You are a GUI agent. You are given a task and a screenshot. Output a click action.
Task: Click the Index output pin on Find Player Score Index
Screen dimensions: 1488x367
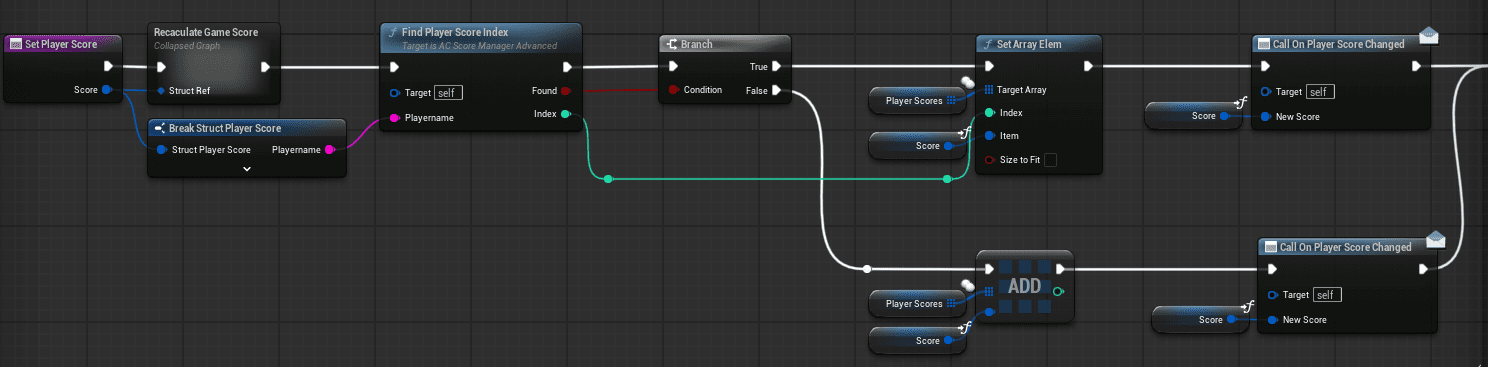[x=566, y=114]
